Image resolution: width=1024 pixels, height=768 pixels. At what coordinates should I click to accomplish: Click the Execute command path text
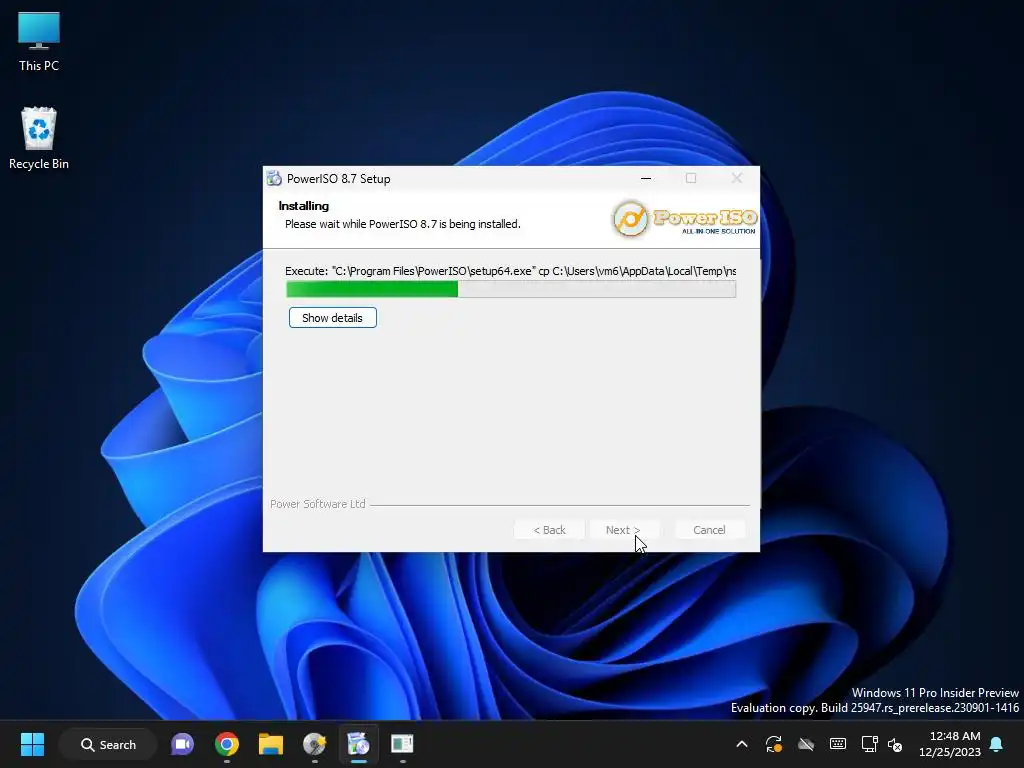(x=511, y=271)
